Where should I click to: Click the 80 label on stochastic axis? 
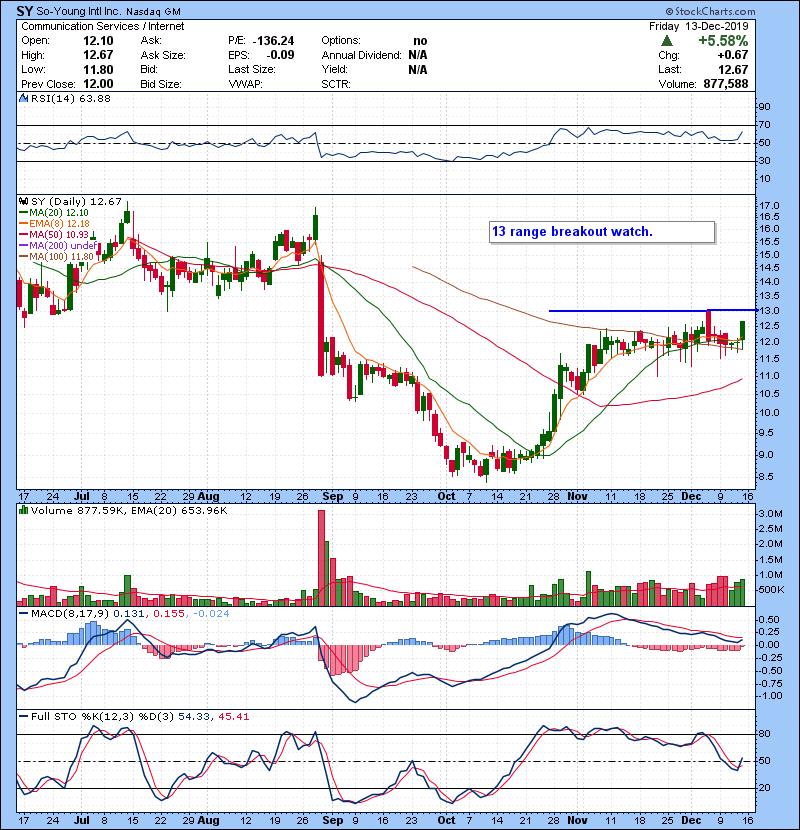[765, 734]
